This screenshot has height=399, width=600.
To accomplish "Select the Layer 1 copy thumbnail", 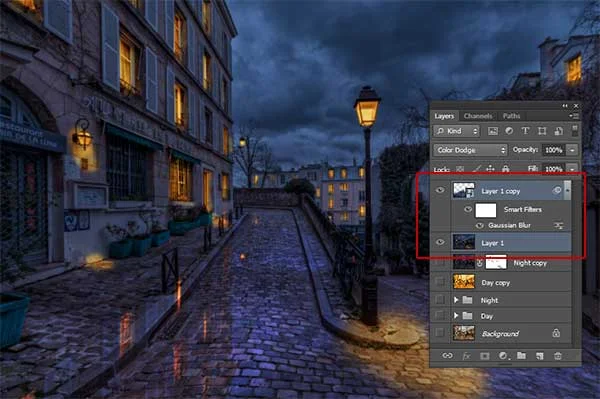I will [x=464, y=190].
